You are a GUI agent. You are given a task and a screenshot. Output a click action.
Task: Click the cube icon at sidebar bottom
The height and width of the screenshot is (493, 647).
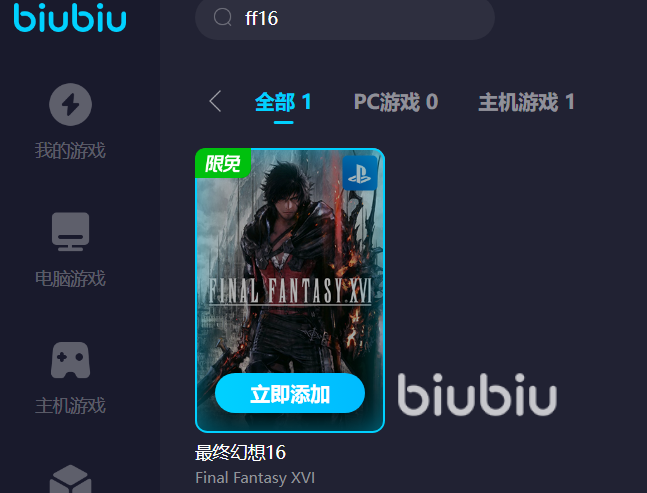[x=71, y=479]
